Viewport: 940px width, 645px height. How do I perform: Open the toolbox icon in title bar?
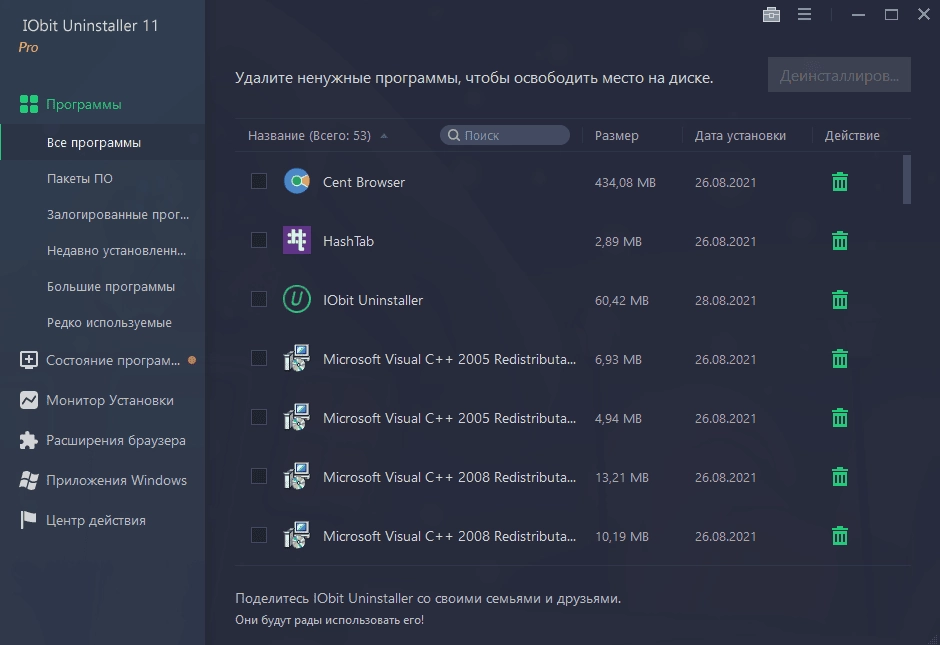click(x=771, y=14)
